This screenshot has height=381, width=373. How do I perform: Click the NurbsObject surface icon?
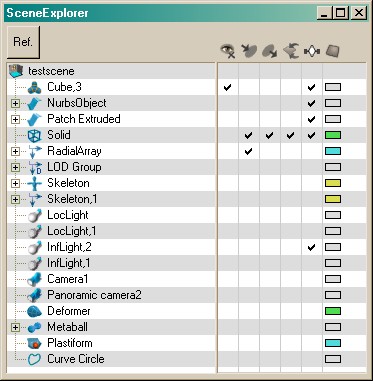(34, 103)
